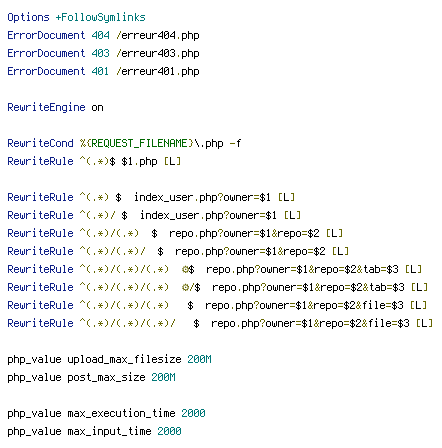The height and width of the screenshot is (448, 442).
Task: Click the /erreur401.php path
Action: point(158,71)
